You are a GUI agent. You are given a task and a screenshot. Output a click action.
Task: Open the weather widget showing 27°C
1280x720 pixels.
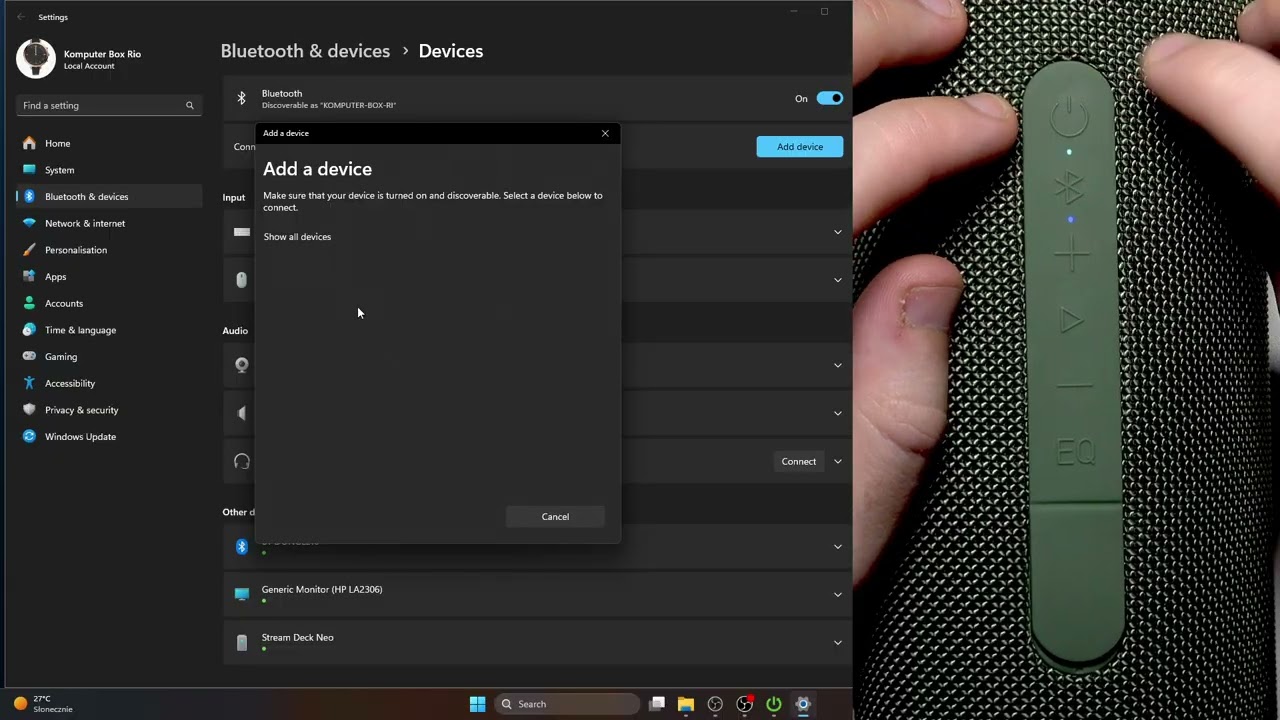(43, 704)
